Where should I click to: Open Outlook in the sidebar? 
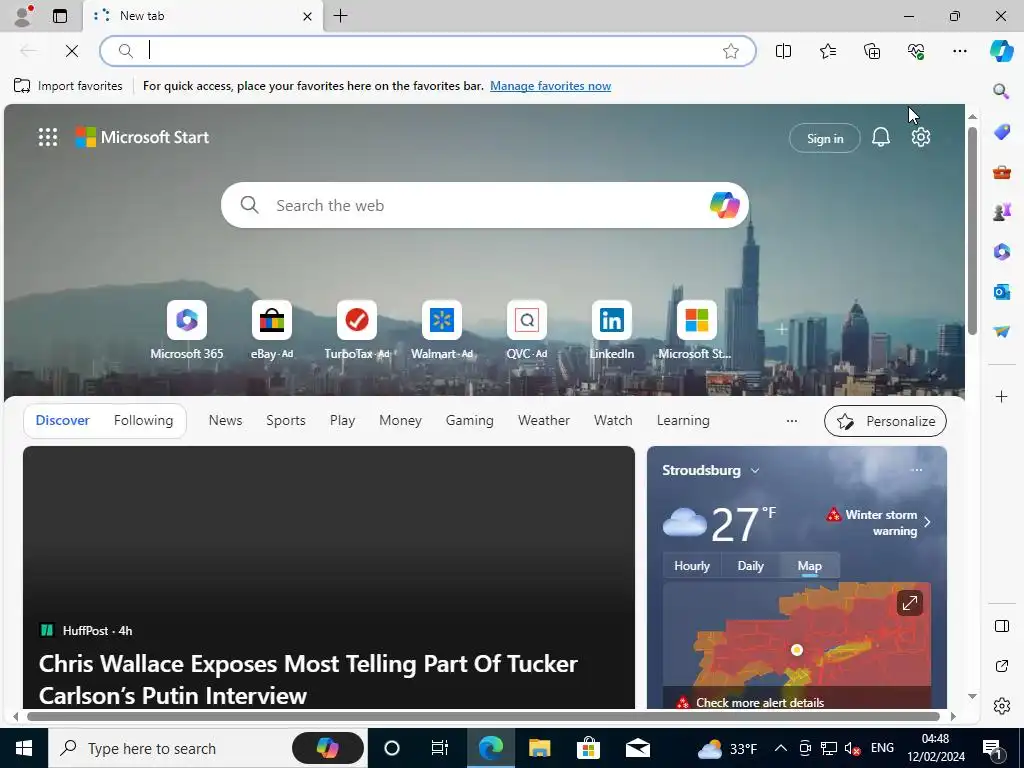(1001, 291)
